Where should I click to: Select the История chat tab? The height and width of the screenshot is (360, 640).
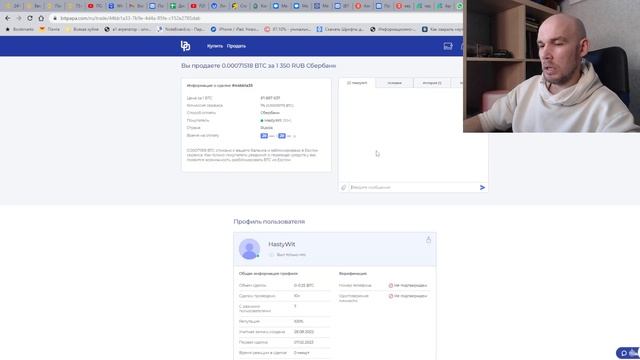click(x=432, y=83)
